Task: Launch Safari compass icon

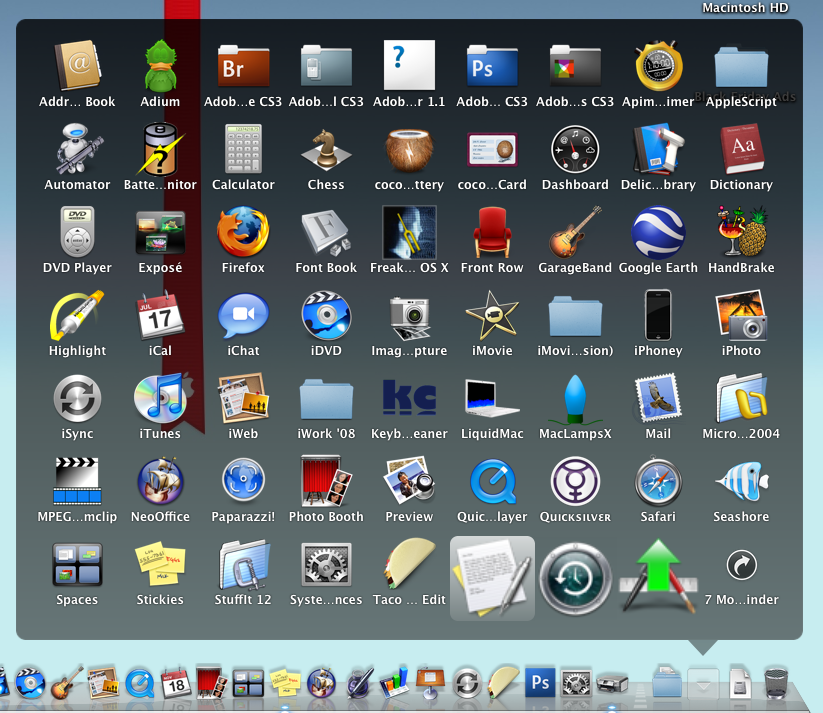Action: 658,481
